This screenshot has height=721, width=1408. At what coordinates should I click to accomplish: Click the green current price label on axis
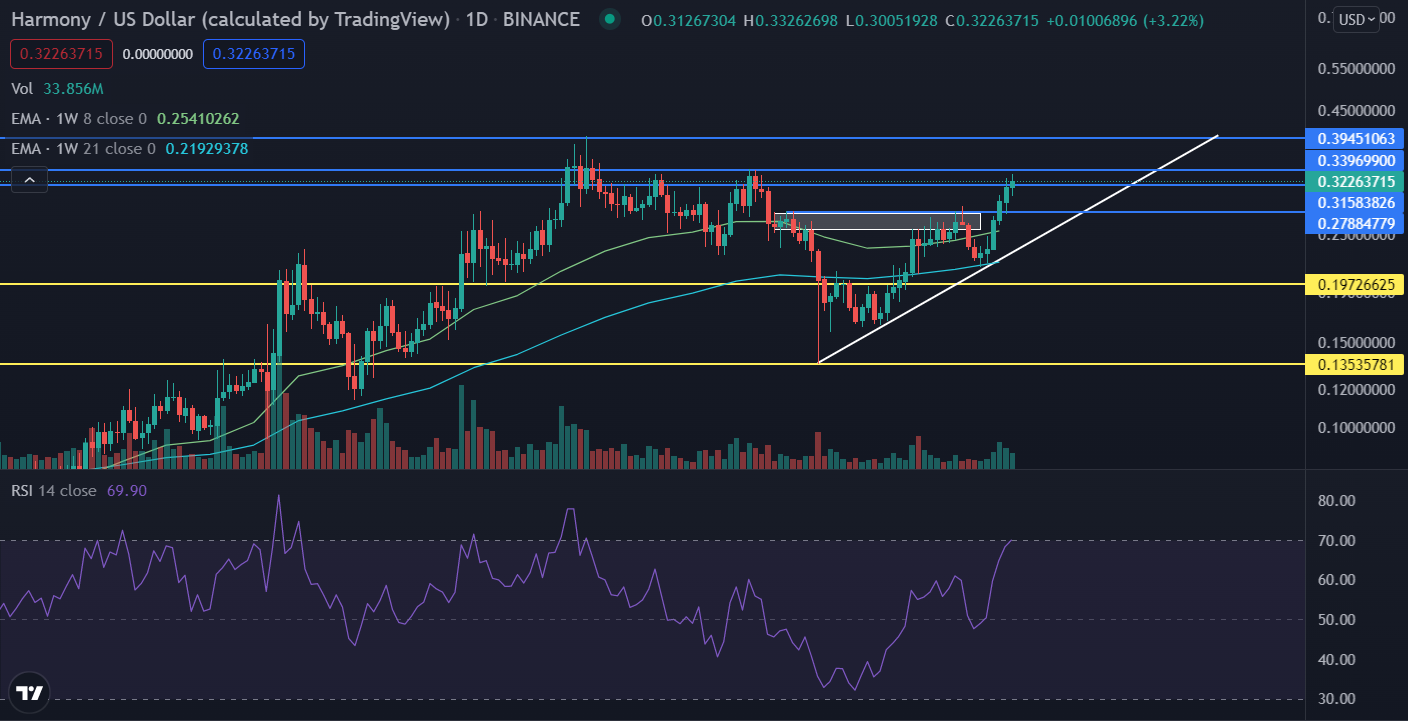coord(1355,182)
